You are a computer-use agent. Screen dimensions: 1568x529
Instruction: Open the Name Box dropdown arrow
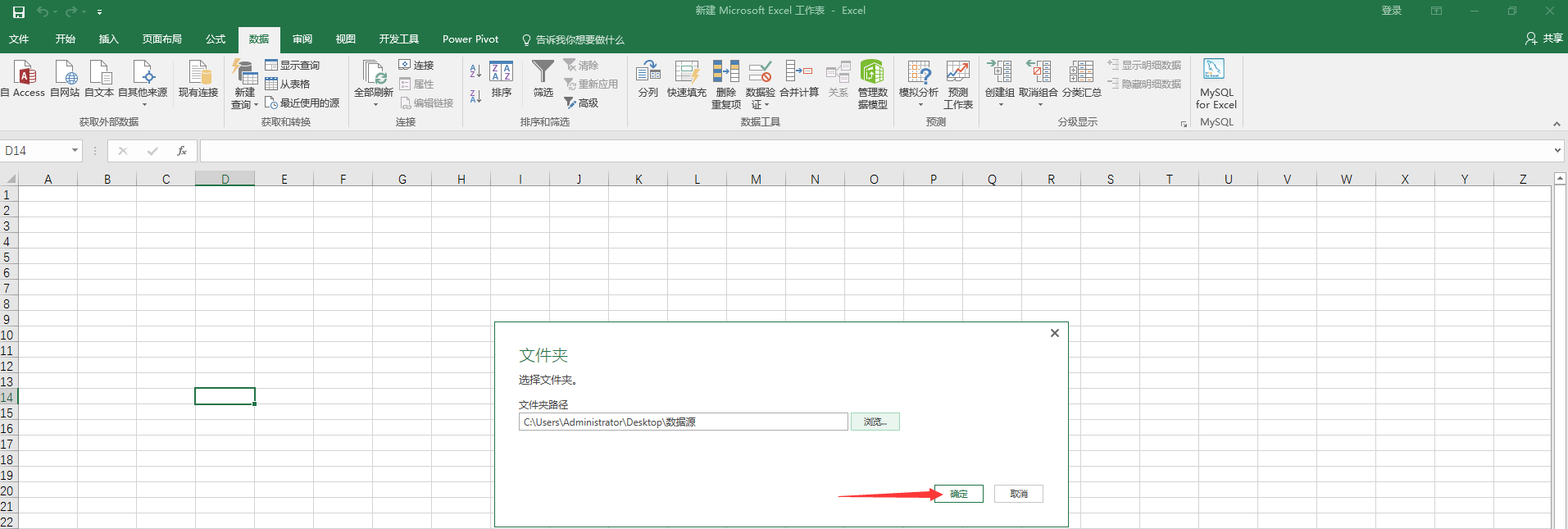click(75, 150)
